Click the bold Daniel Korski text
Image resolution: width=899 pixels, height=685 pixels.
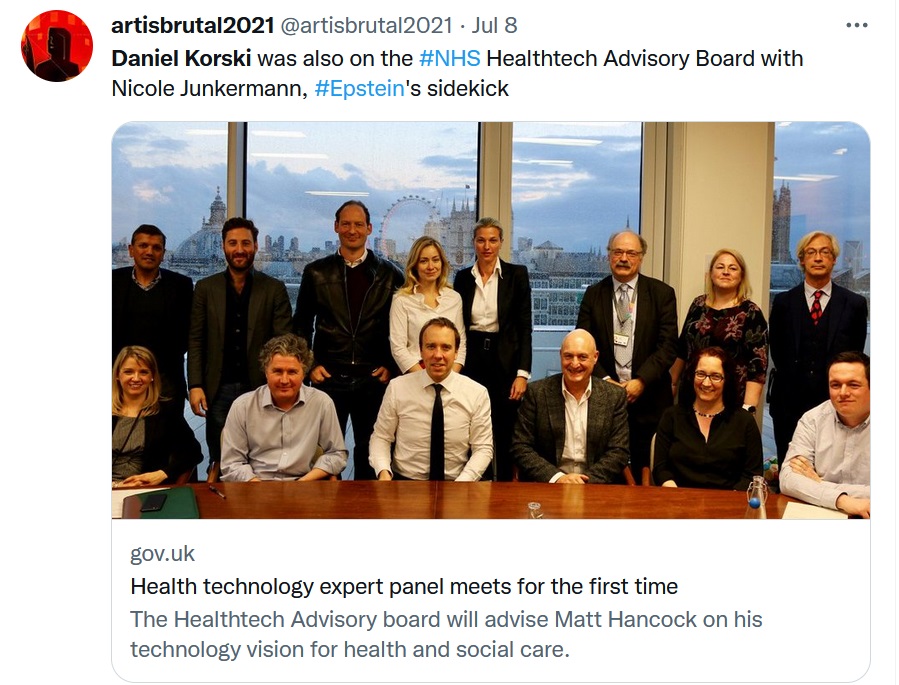click(x=181, y=58)
